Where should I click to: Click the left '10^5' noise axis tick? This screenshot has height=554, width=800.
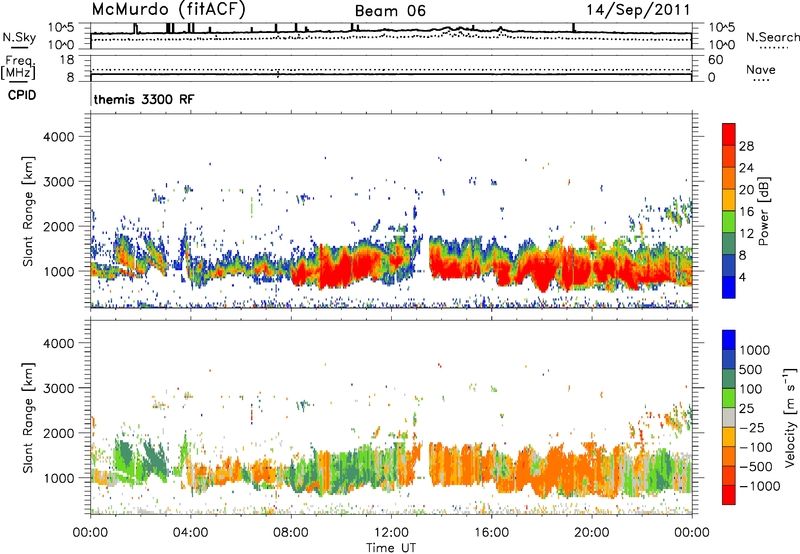pyautogui.click(x=61, y=27)
